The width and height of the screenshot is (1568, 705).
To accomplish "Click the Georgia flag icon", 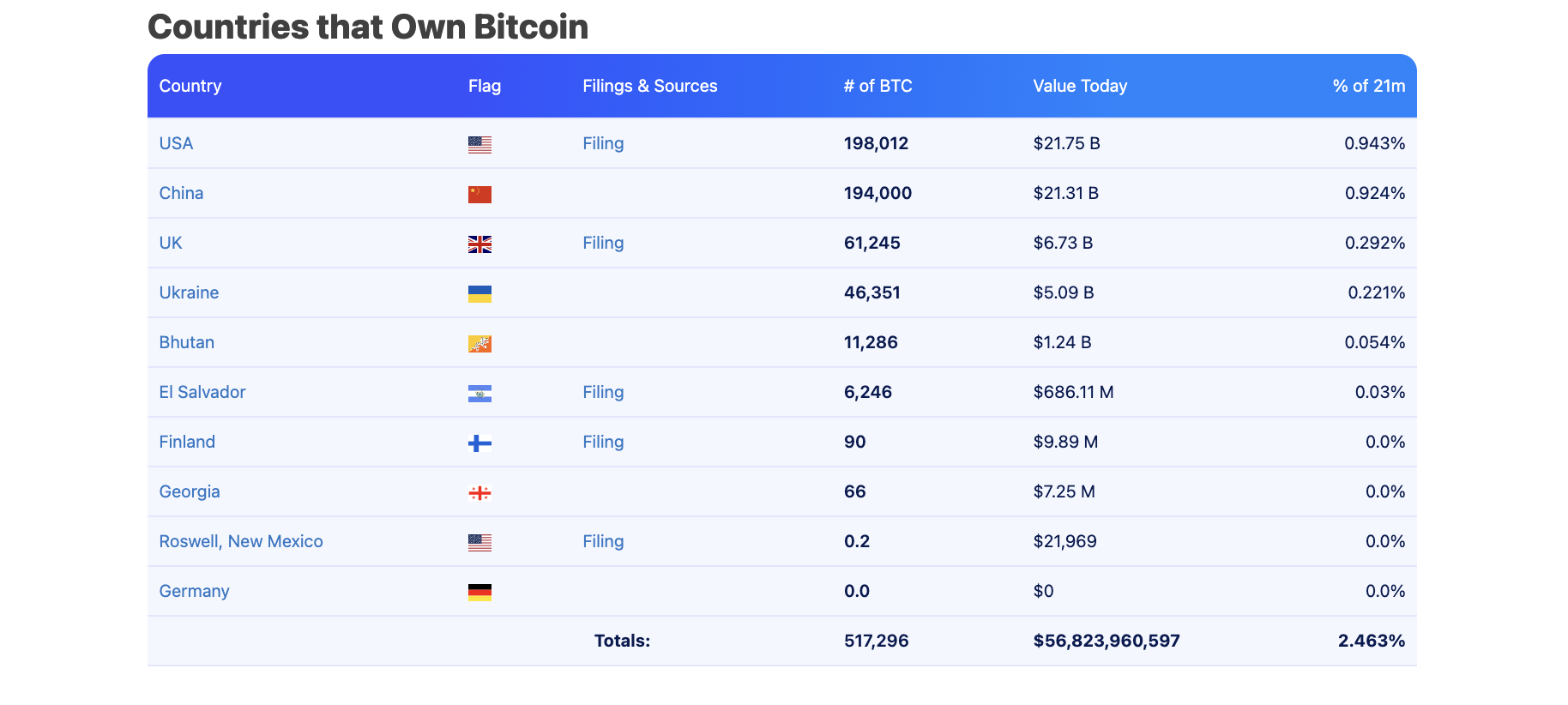I will 479,493.
